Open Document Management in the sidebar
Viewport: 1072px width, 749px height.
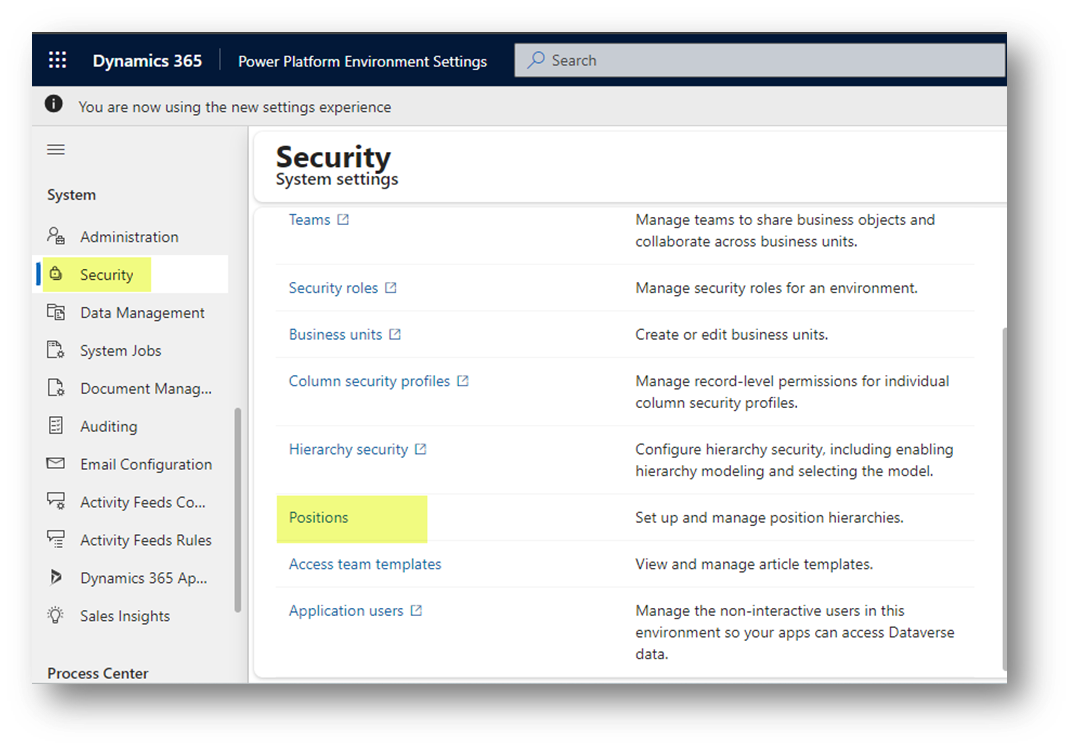pyautogui.click(x=146, y=388)
